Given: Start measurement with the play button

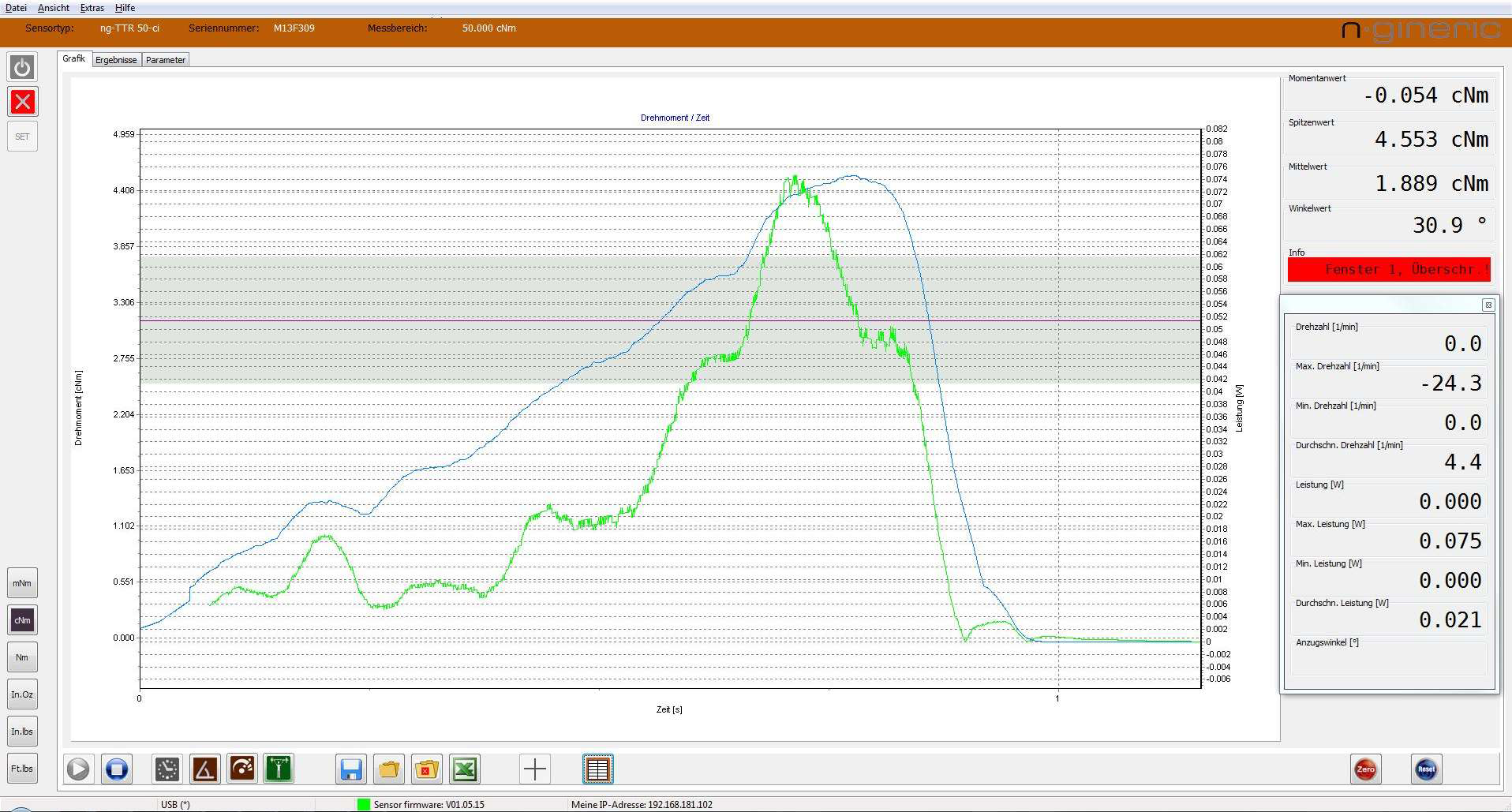Looking at the screenshot, I should point(78,769).
